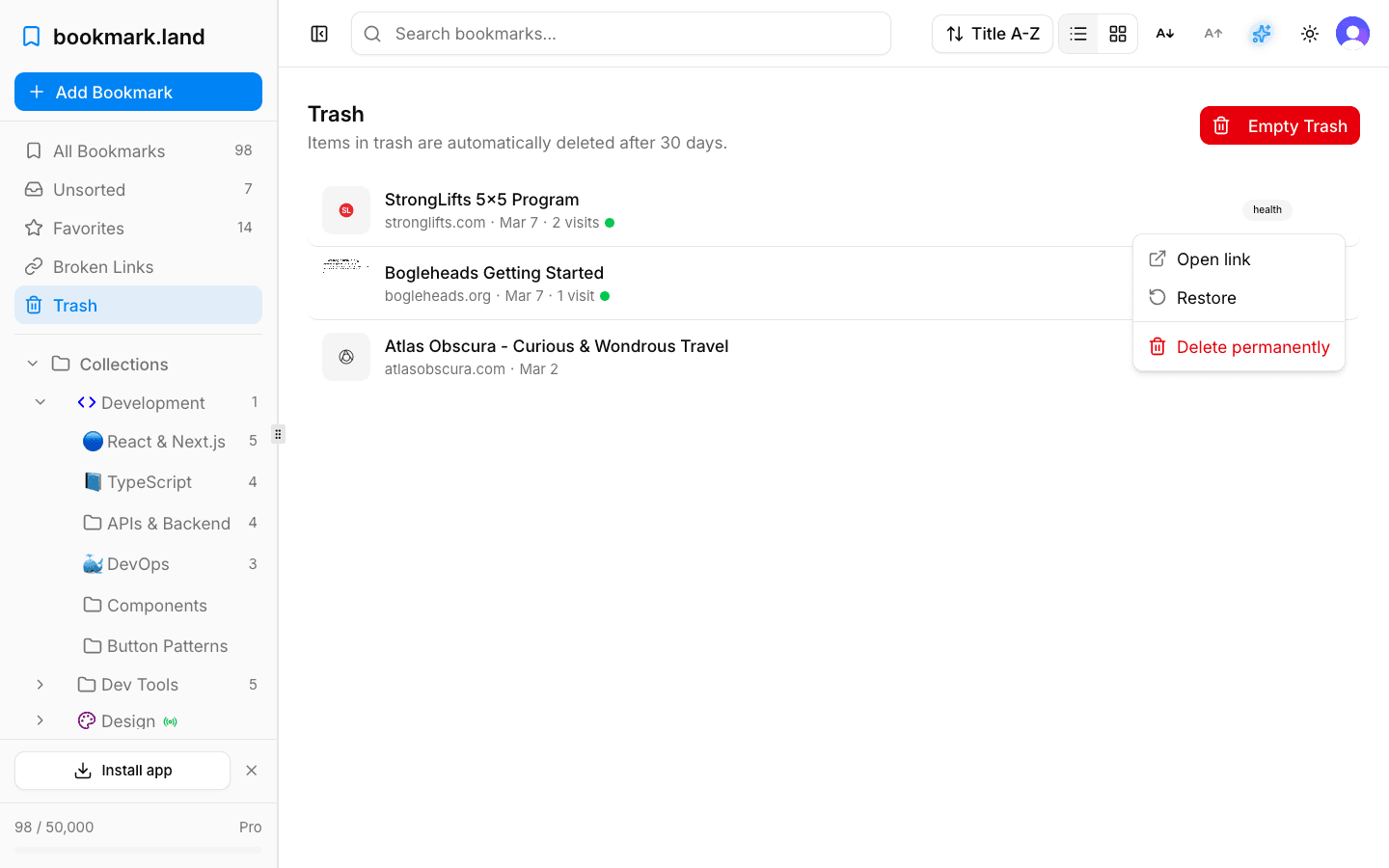Click the Pro plan label

[x=251, y=827]
